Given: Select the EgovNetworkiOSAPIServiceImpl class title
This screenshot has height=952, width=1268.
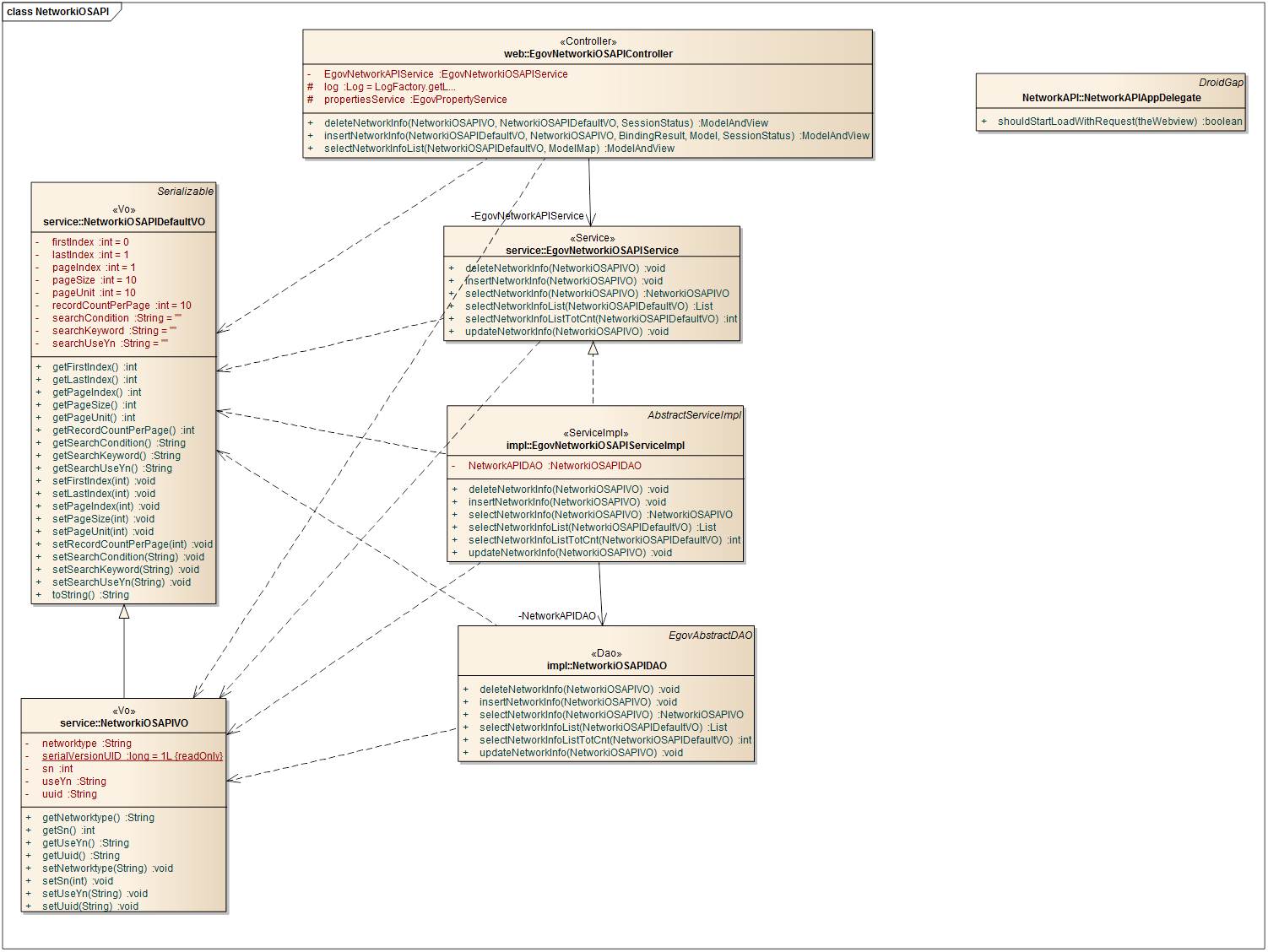Looking at the screenshot, I should pyautogui.click(x=595, y=446).
